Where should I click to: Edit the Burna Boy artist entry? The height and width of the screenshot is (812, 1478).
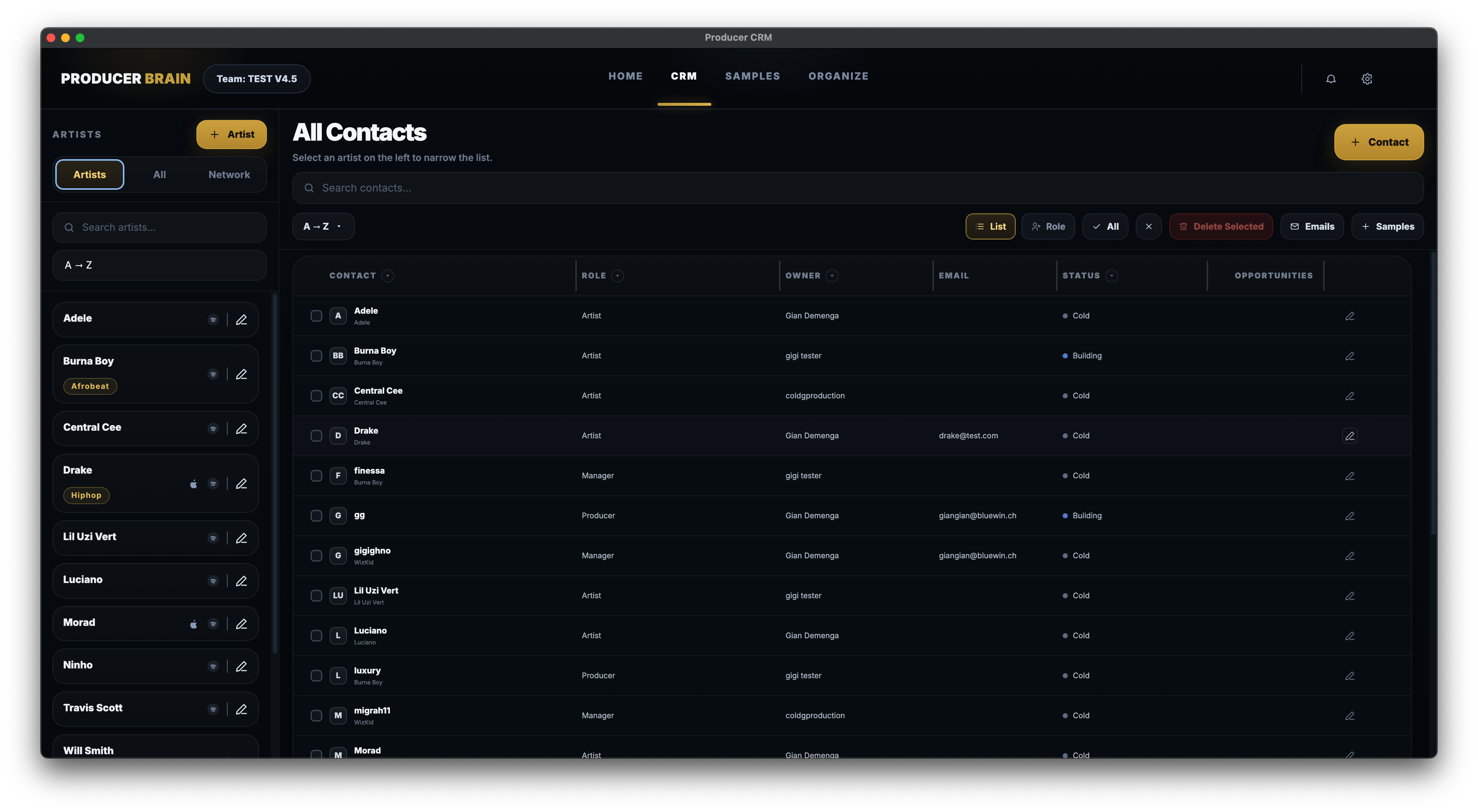tap(241, 374)
